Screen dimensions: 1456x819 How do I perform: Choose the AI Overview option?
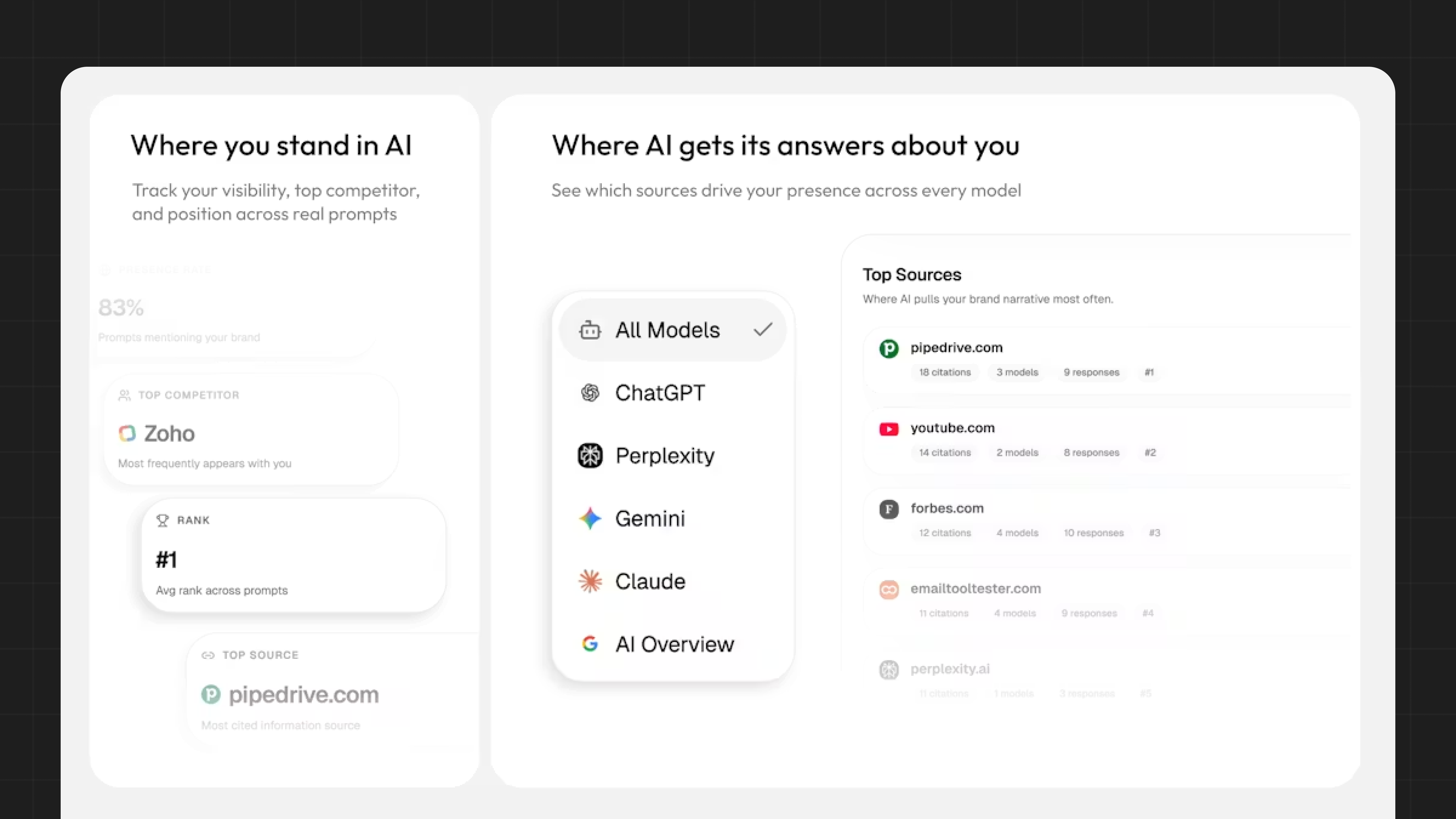pos(674,644)
